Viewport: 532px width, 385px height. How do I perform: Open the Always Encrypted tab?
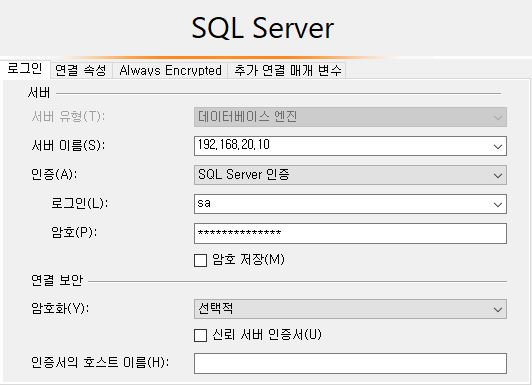pyautogui.click(x=170, y=71)
